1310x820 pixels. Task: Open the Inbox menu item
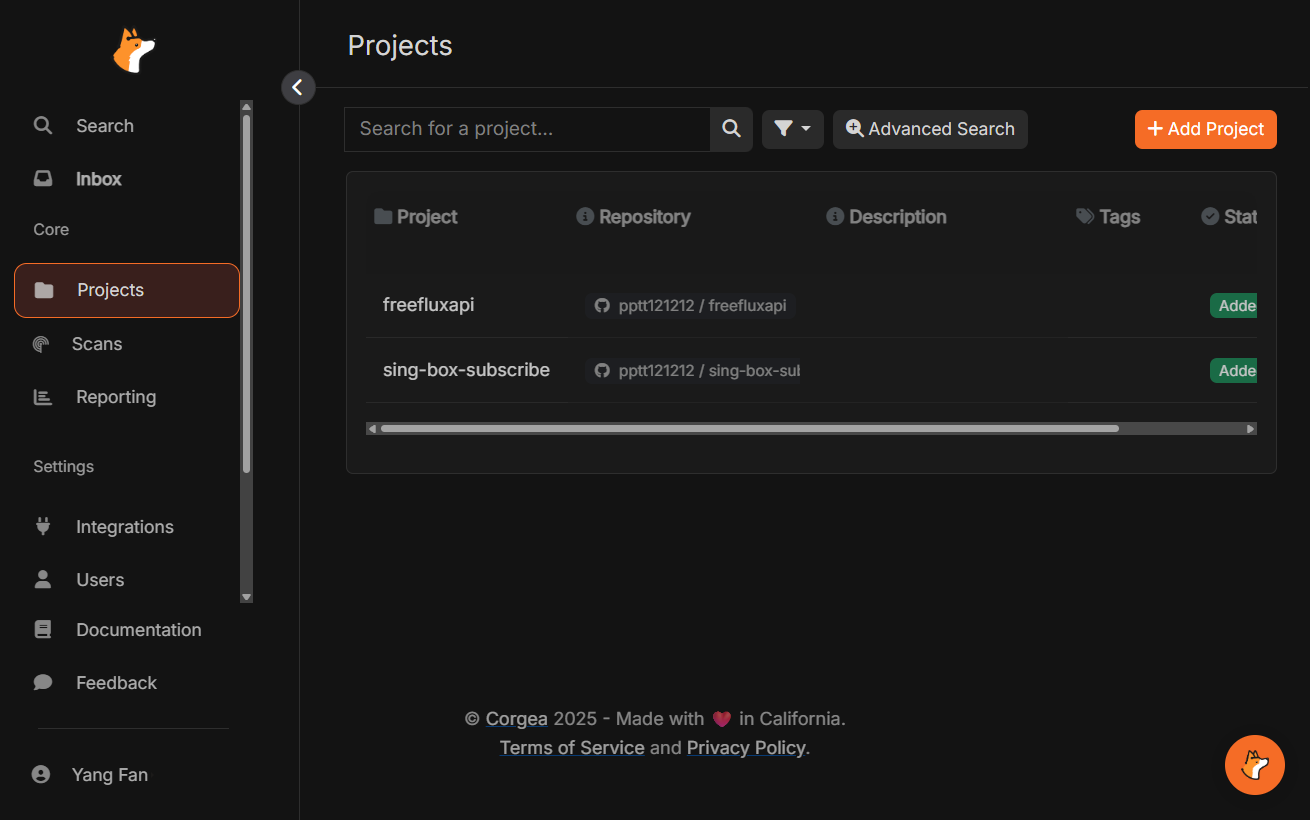99,179
